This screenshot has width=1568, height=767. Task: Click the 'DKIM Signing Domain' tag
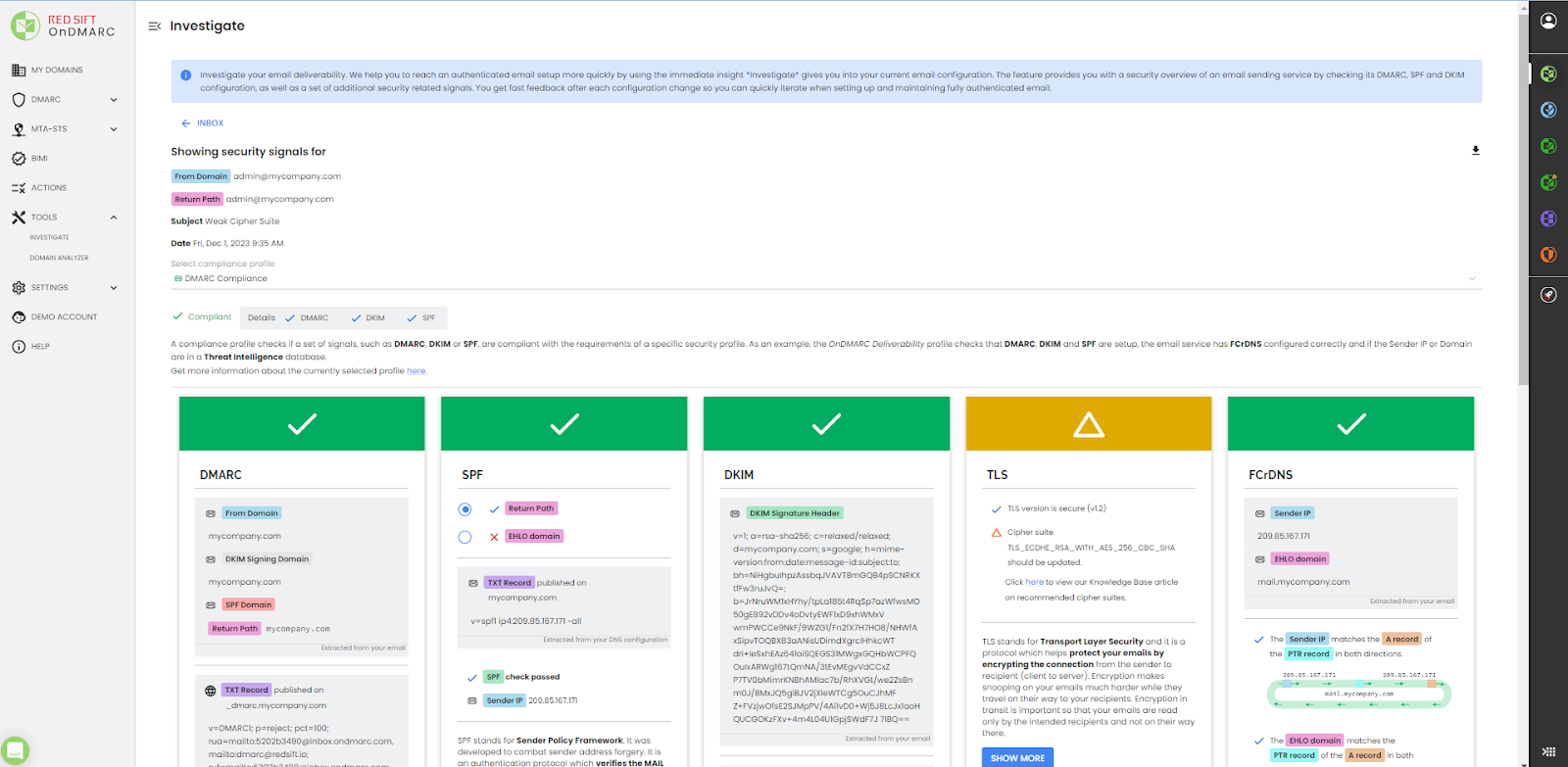click(267, 559)
